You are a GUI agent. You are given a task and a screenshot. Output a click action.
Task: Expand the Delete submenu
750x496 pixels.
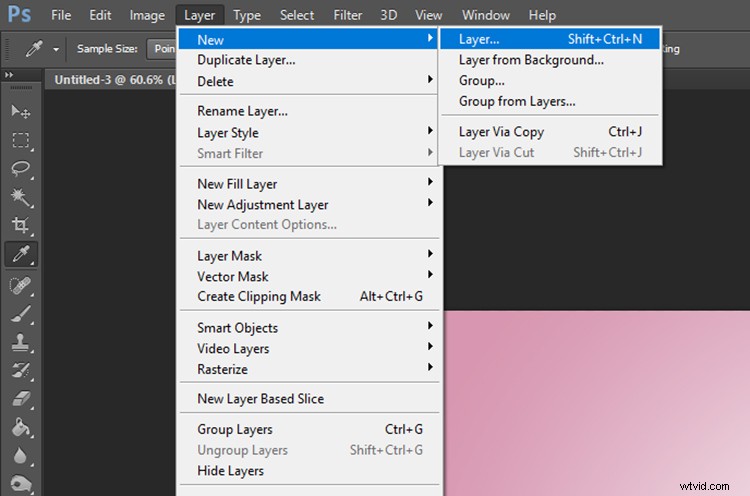point(308,81)
